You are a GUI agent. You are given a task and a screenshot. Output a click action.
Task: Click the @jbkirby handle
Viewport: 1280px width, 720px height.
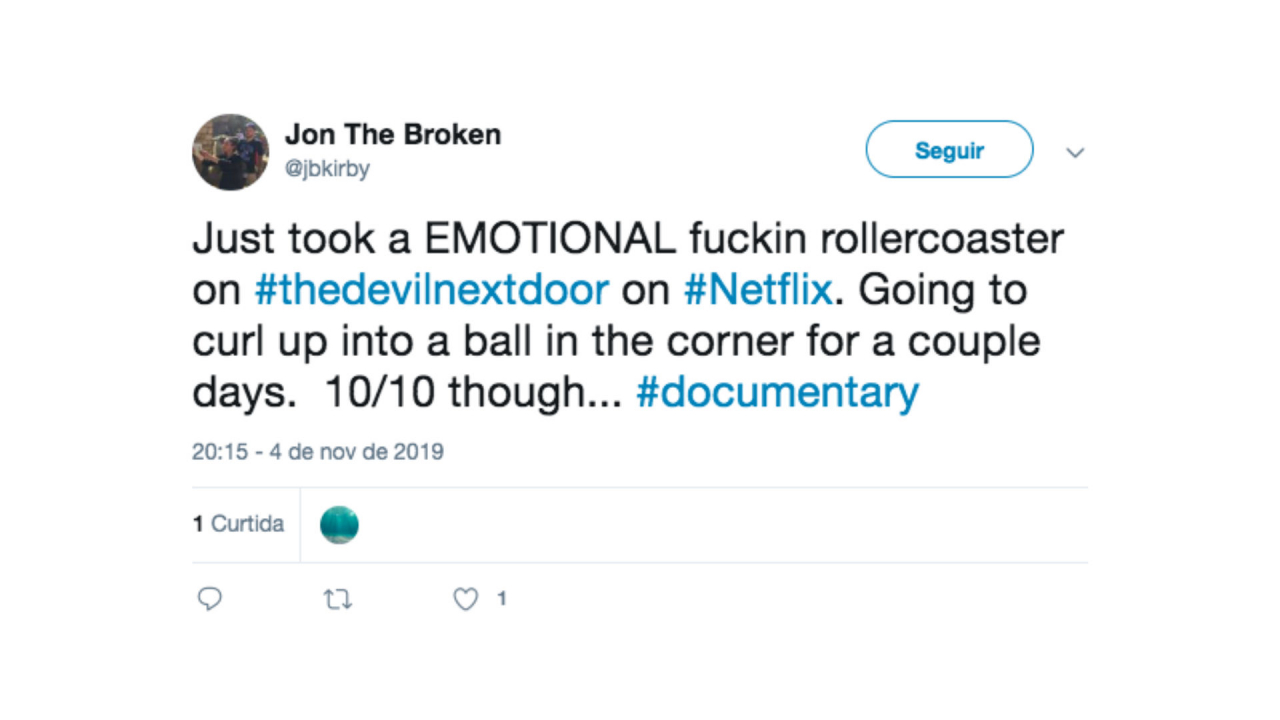(x=327, y=169)
